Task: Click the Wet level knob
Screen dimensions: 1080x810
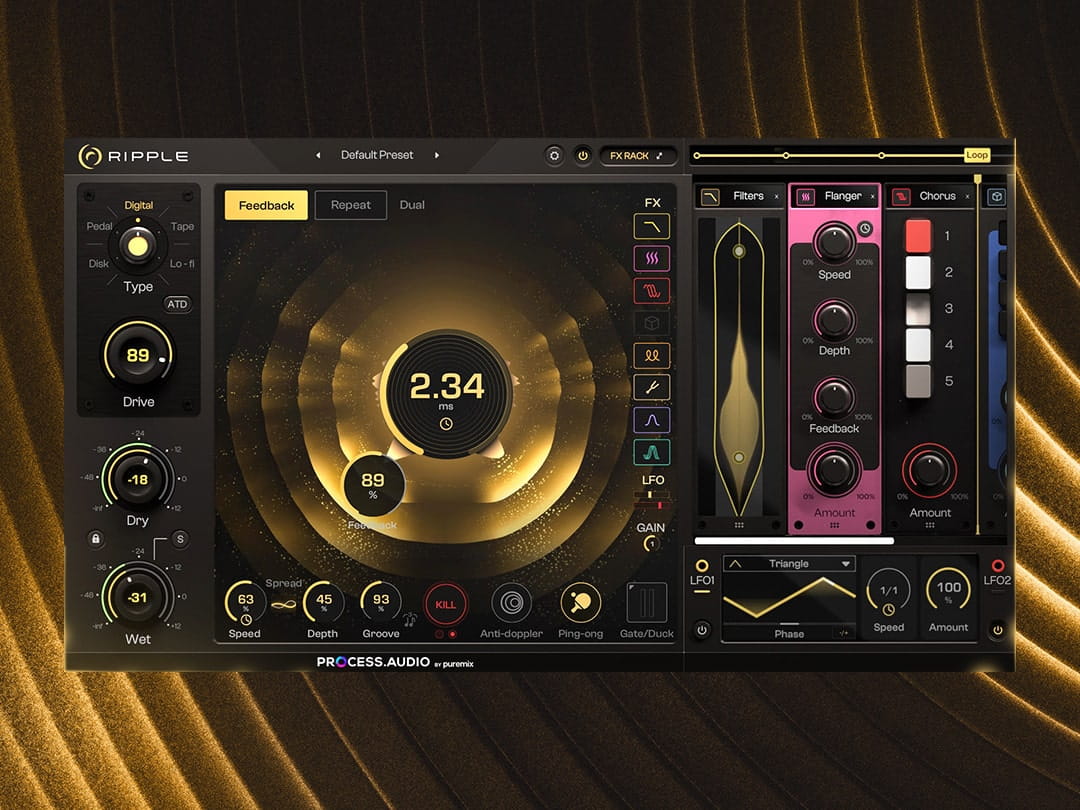Action: (138, 597)
